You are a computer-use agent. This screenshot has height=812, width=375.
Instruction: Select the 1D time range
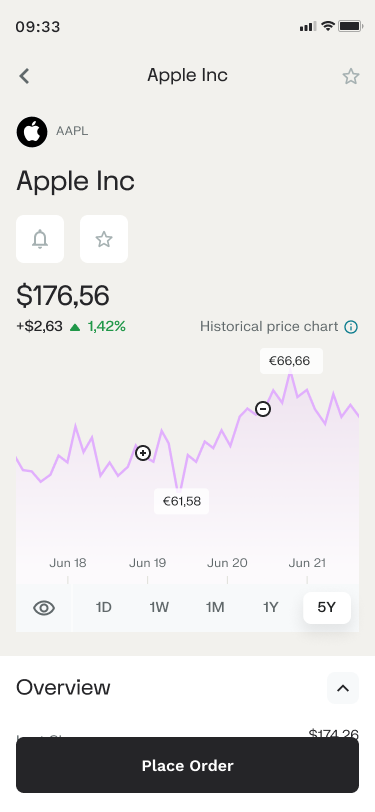tap(104, 607)
